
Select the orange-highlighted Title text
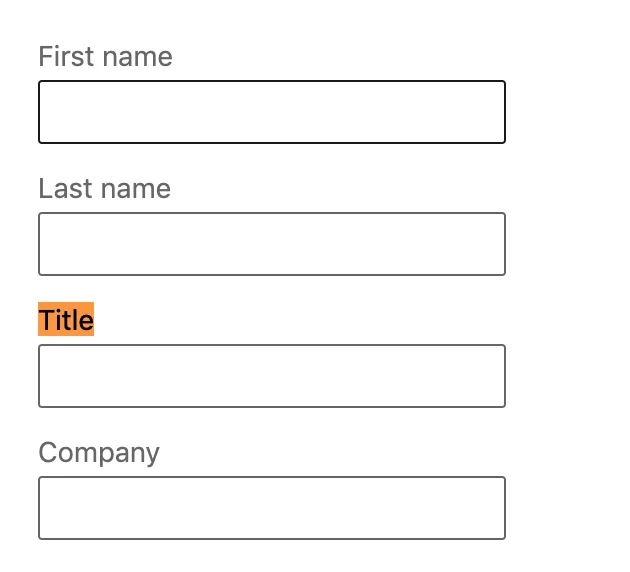pos(66,321)
